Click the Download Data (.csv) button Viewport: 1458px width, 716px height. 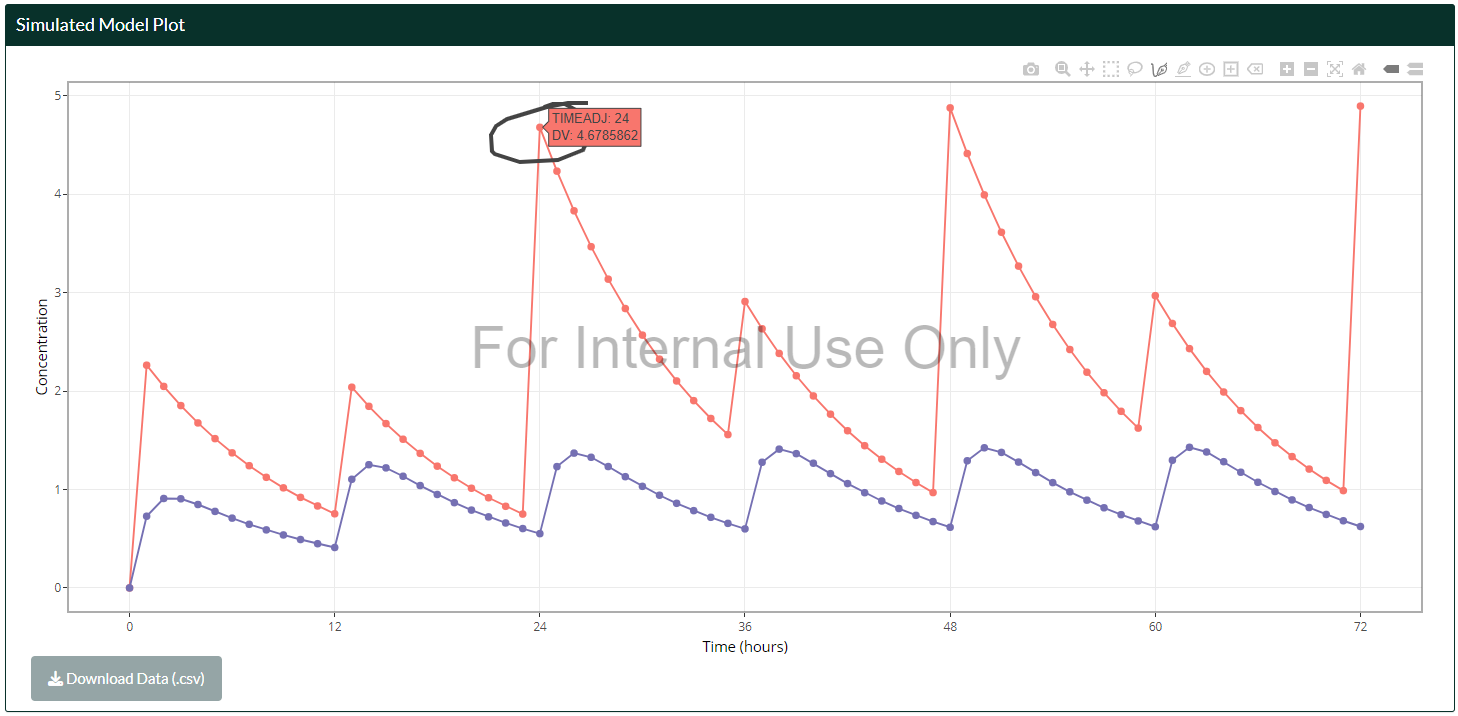click(x=126, y=679)
